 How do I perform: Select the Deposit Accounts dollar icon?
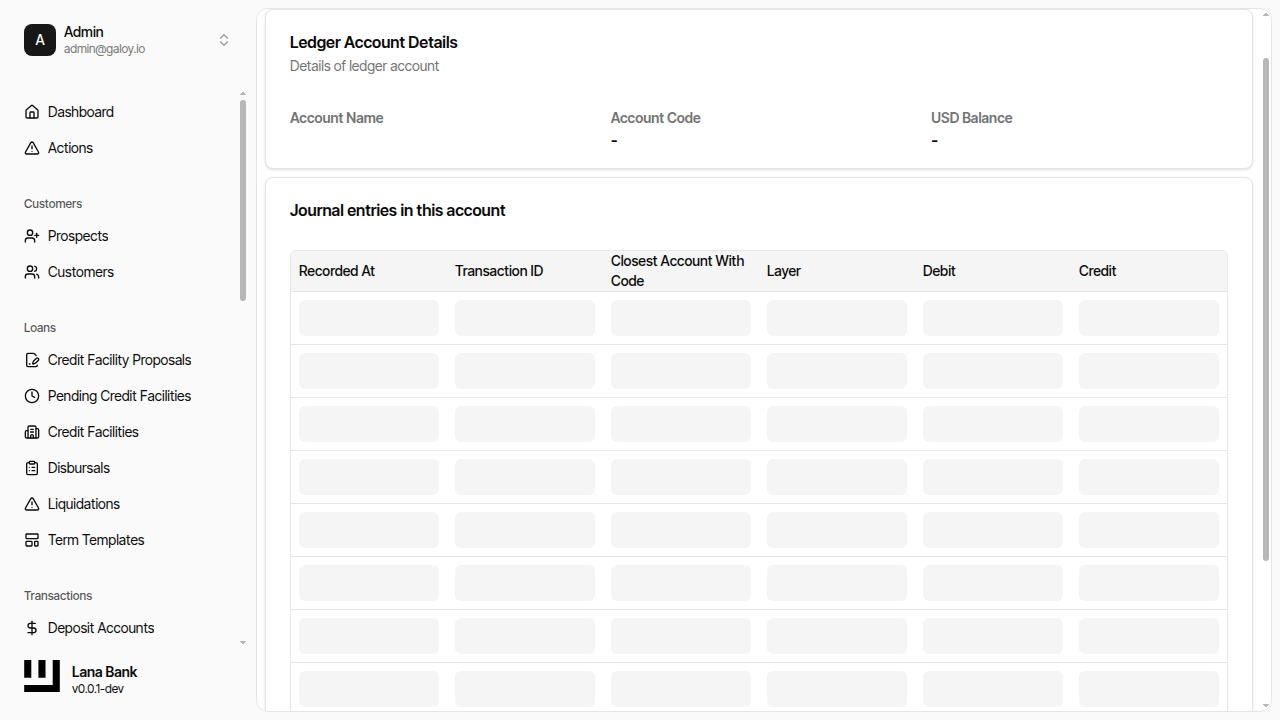pos(31,627)
